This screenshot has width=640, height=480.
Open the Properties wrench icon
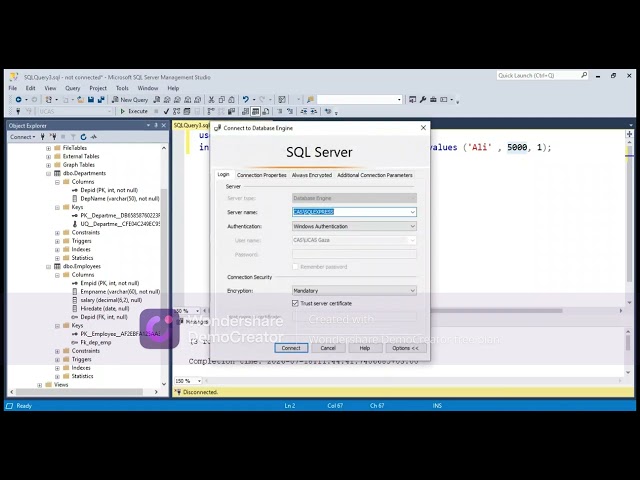(x=423, y=100)
